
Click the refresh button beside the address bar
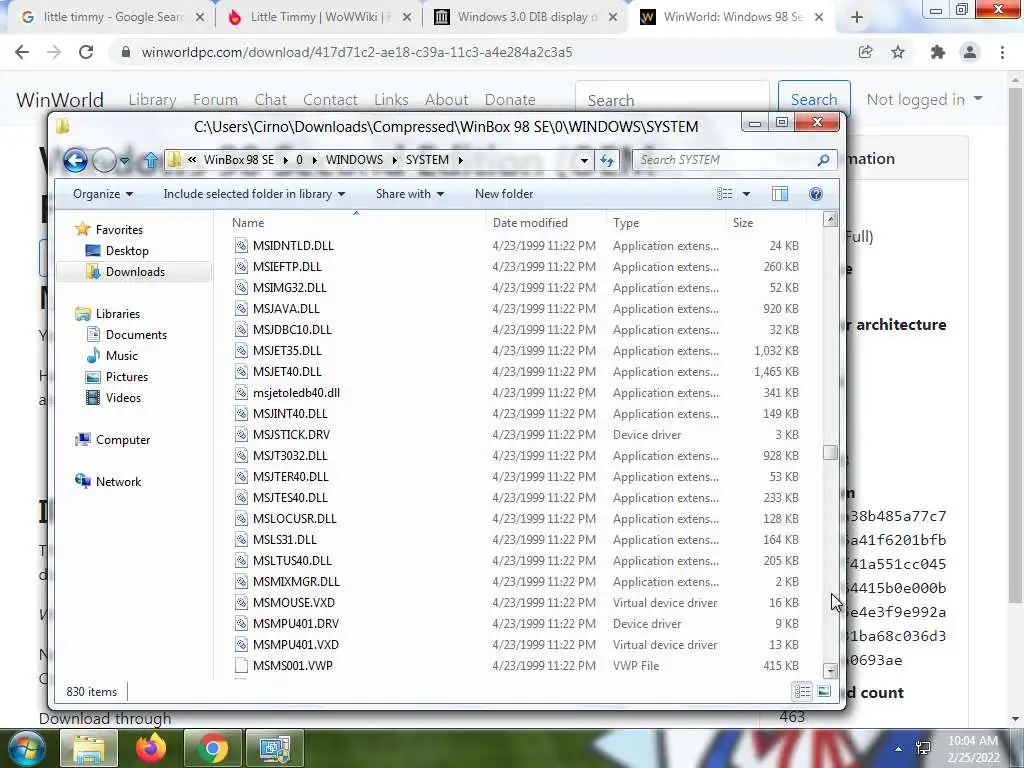point(607,160)
